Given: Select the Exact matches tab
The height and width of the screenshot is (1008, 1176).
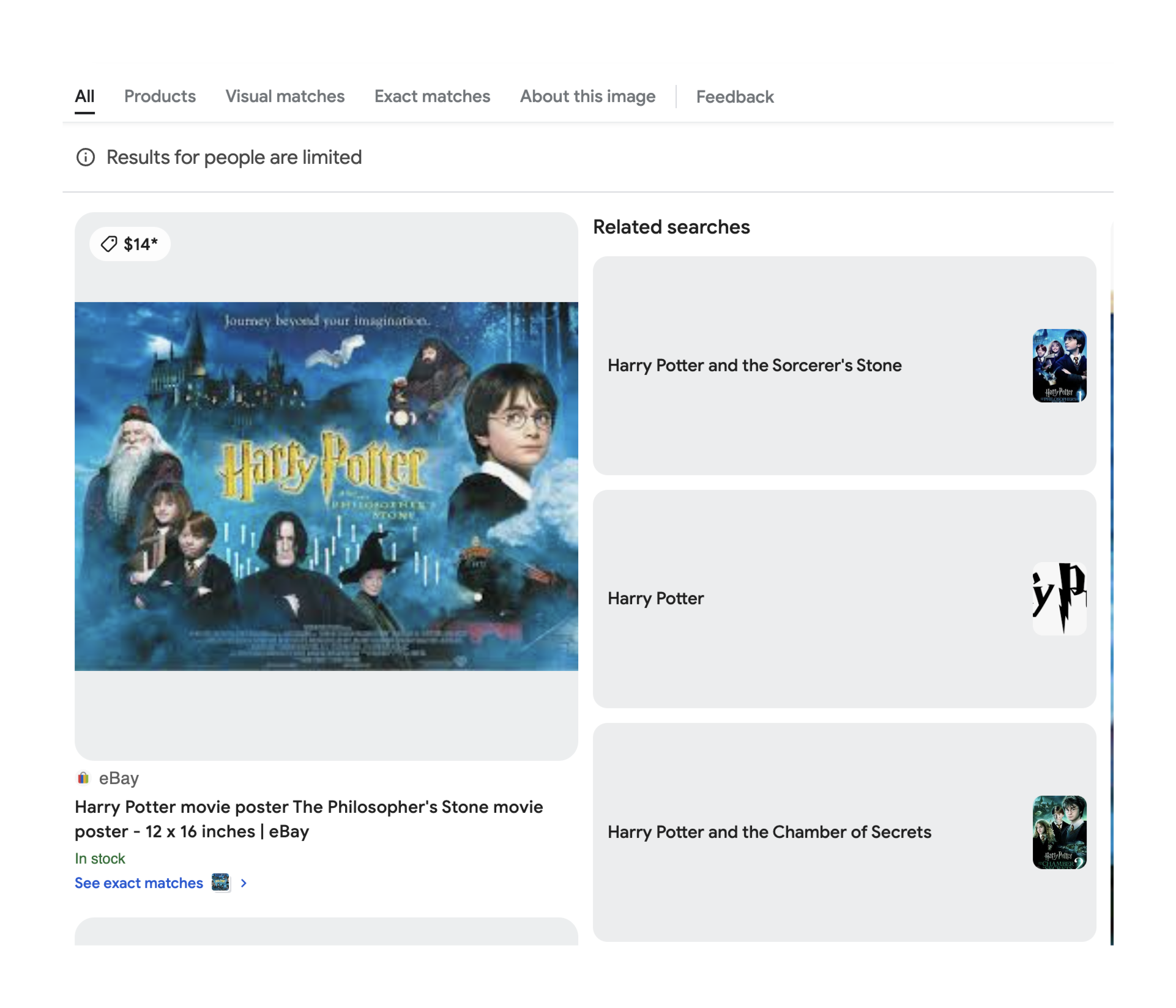Looking at the screenshot, I should pyautogui.click(x=433, y=97).
